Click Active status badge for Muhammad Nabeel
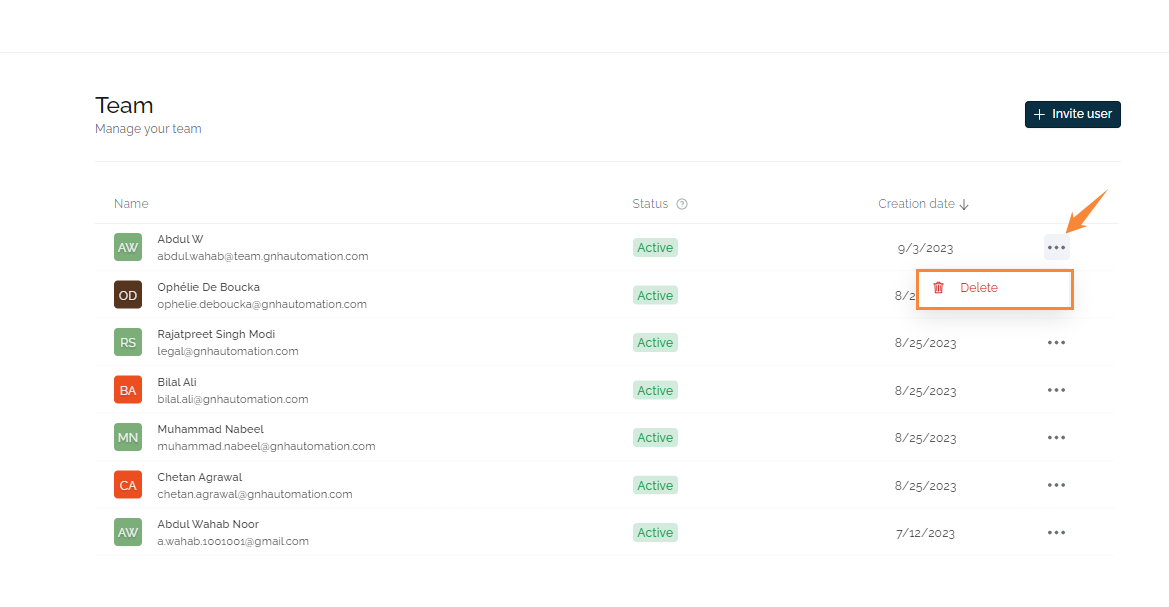The width and height of the screenshot is (1169, 607). coord(655,438)
